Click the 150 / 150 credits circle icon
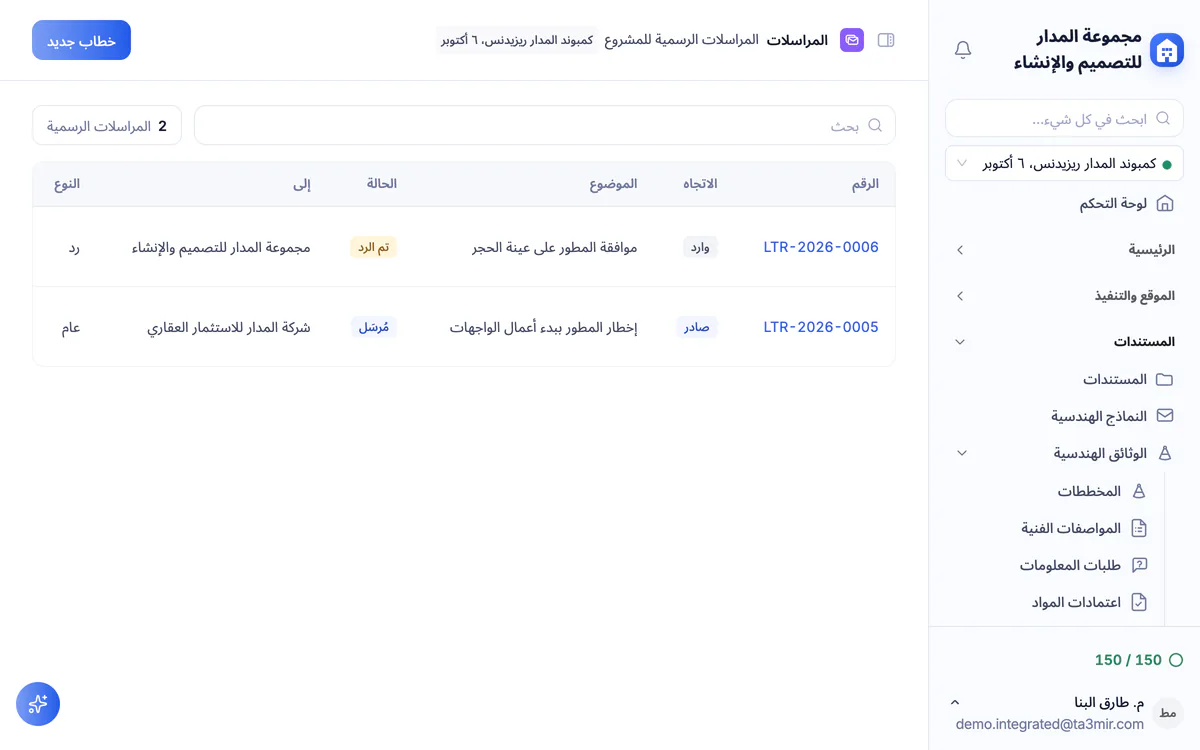The image size is (1200, 750). pyautogui.click(x=1176, y=660)
